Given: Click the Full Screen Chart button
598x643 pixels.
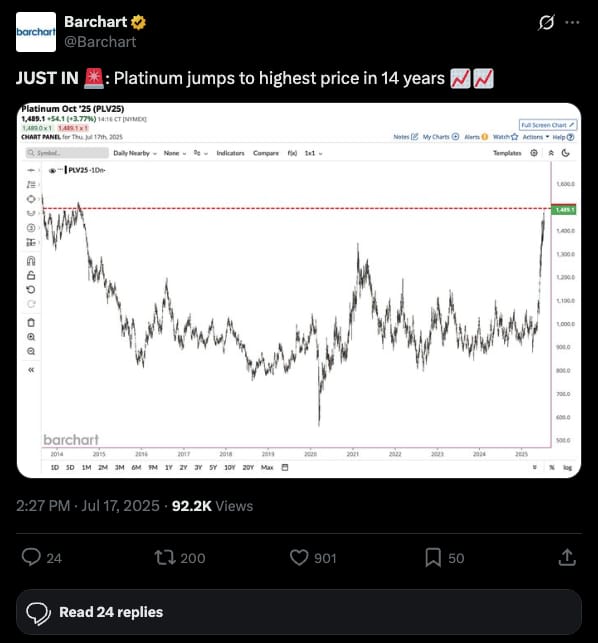Looking at the screenshot, I should 548,125.
